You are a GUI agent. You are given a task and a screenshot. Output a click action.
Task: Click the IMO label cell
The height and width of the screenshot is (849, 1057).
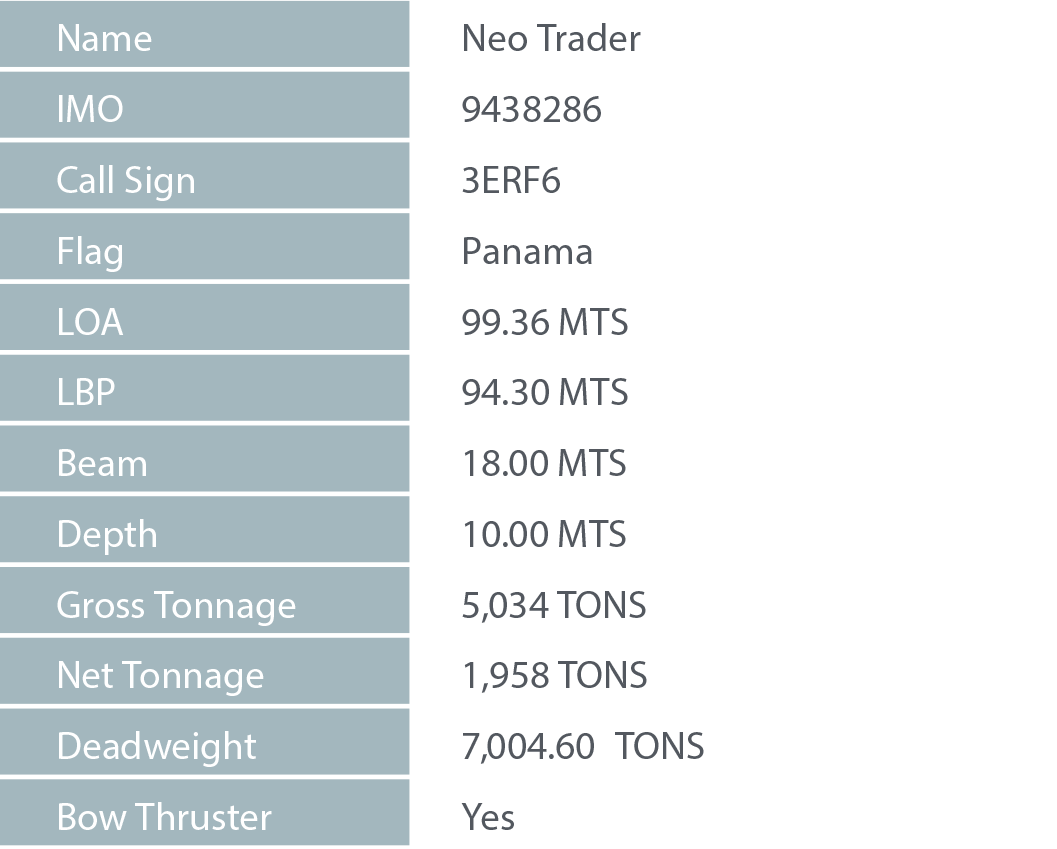pos(204,105)
